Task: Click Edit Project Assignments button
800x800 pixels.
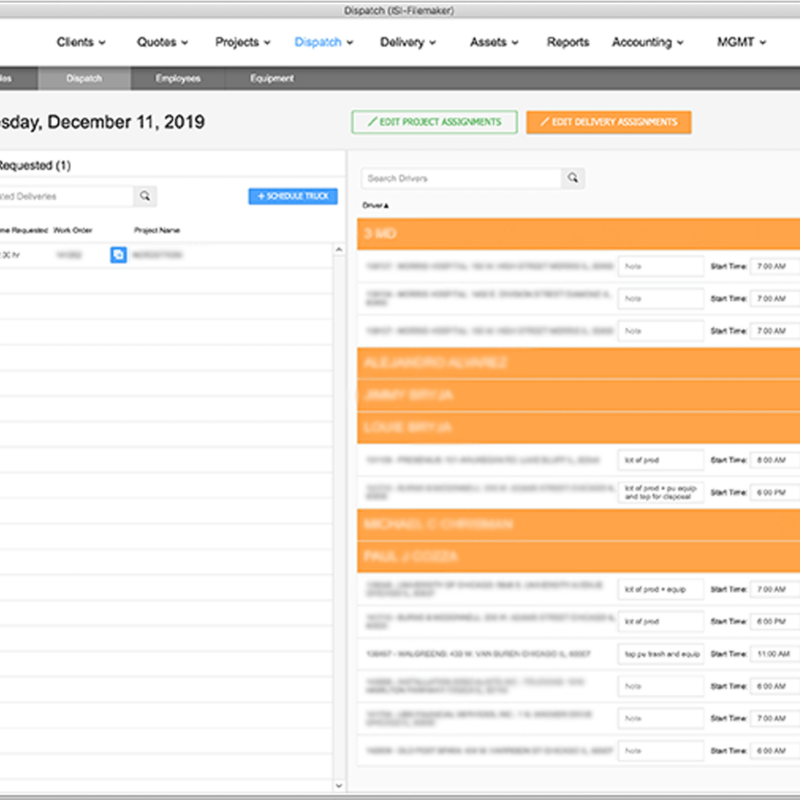Action: coord(434,122)
